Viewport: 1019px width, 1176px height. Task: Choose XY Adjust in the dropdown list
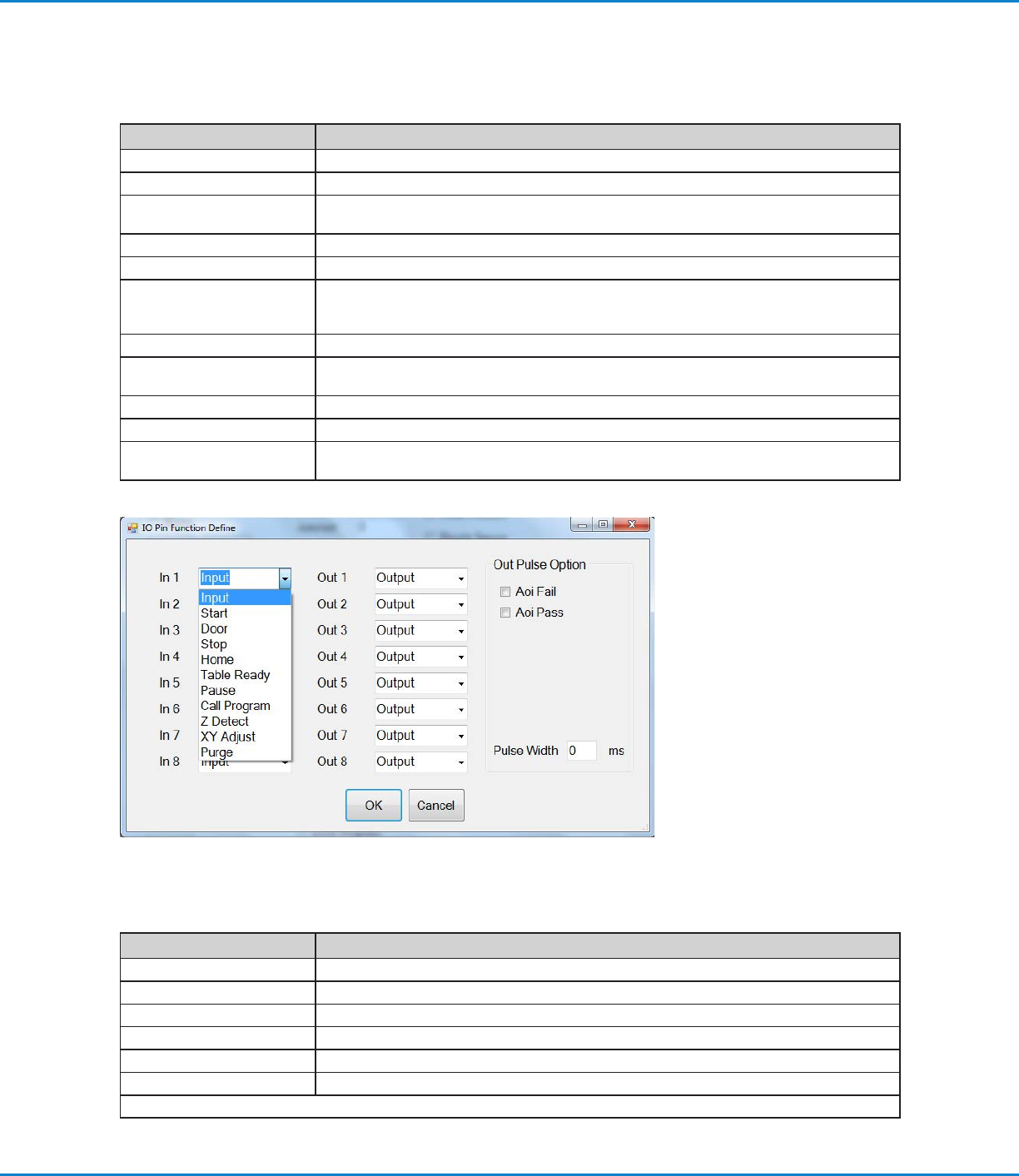click(x=245, y=737)
